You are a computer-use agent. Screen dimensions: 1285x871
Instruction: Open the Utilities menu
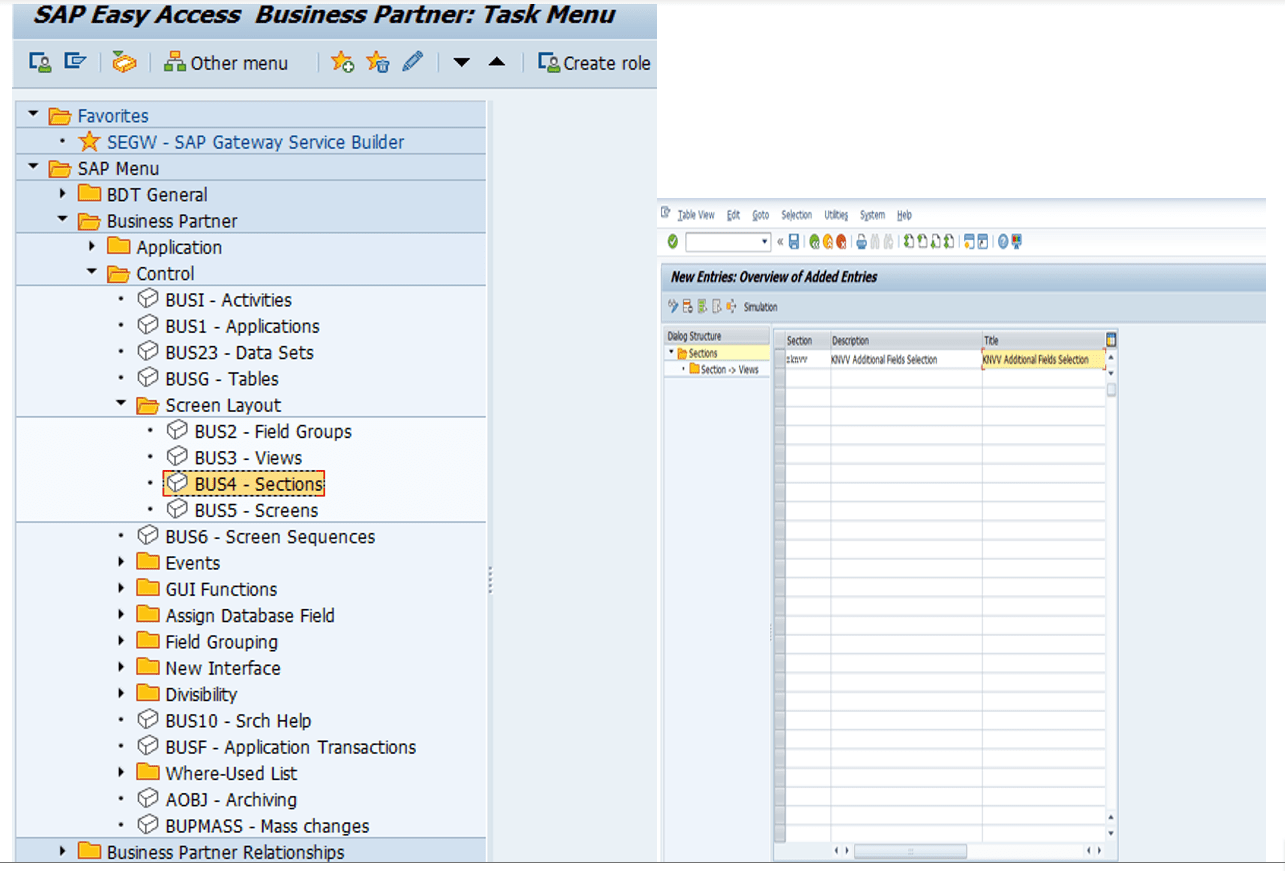(836, 215)
